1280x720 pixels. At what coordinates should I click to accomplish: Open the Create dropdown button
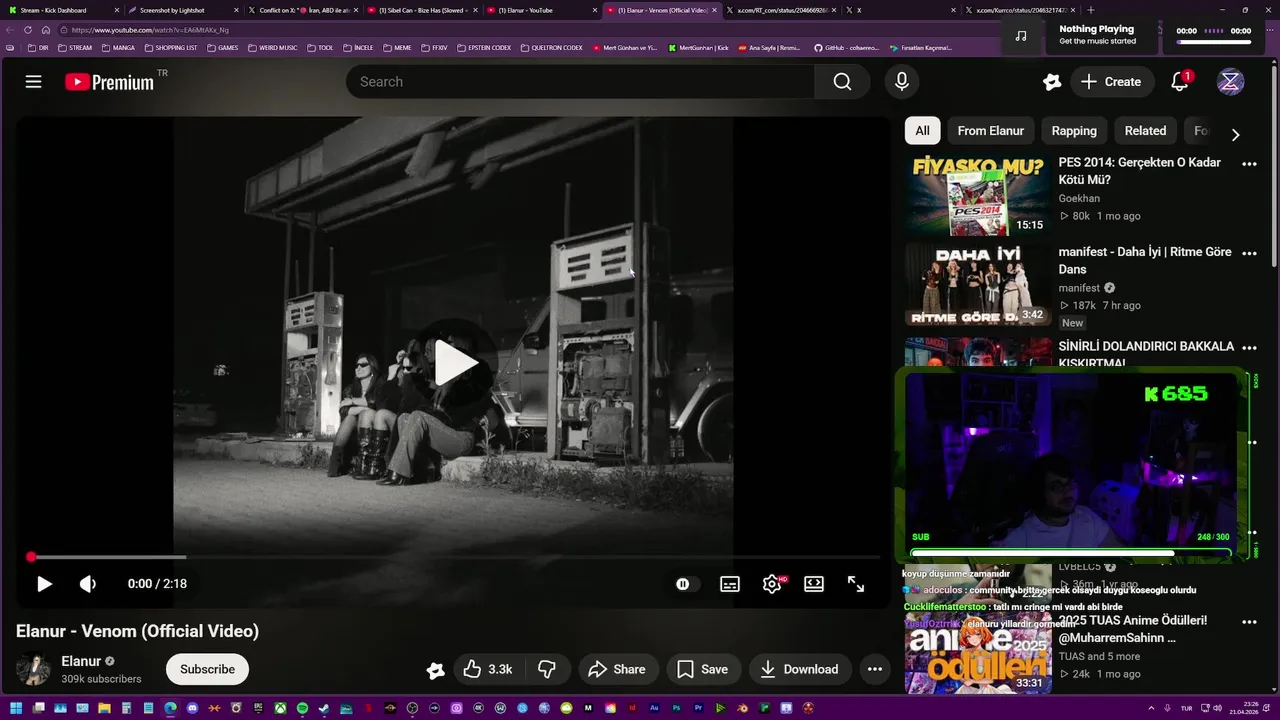tap(1112, 82)
